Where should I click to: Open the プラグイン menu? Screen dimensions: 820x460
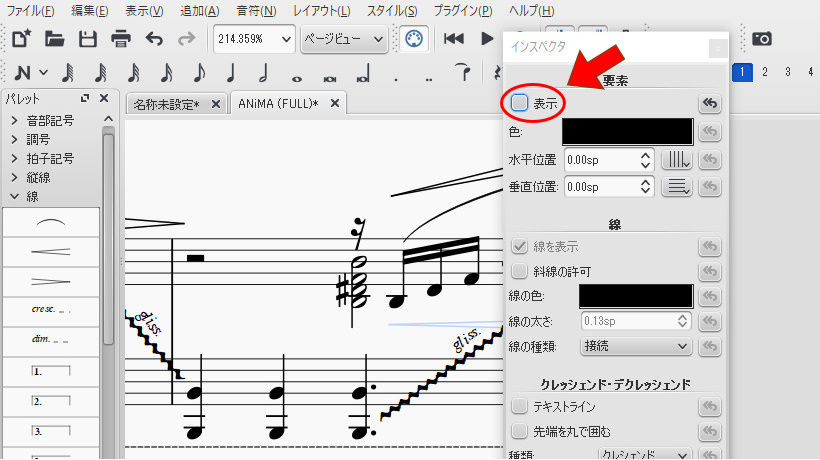(x=463, y=10)
